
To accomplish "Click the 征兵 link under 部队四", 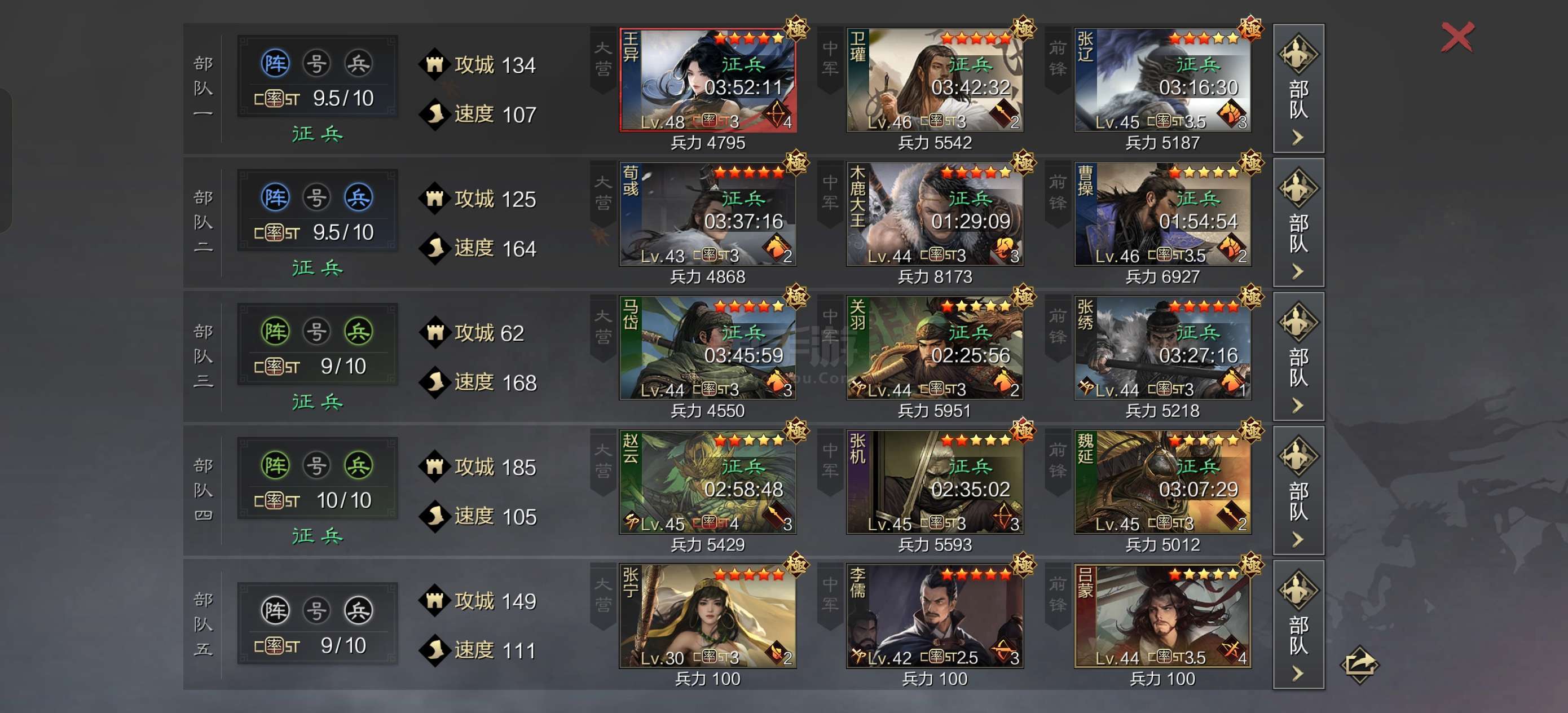I will pos(317,536).
